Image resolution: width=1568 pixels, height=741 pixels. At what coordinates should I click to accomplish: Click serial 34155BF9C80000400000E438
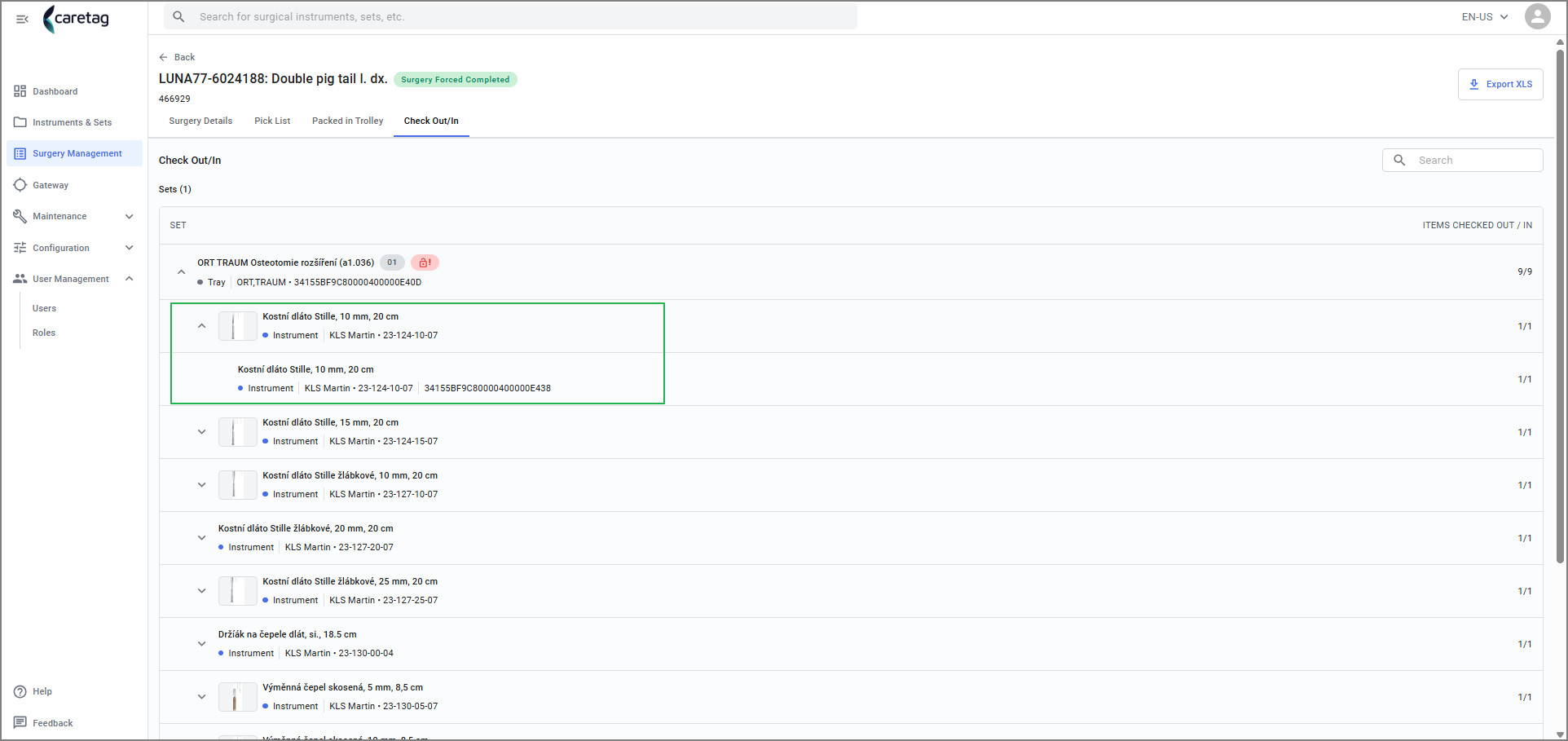coord(487,388)
